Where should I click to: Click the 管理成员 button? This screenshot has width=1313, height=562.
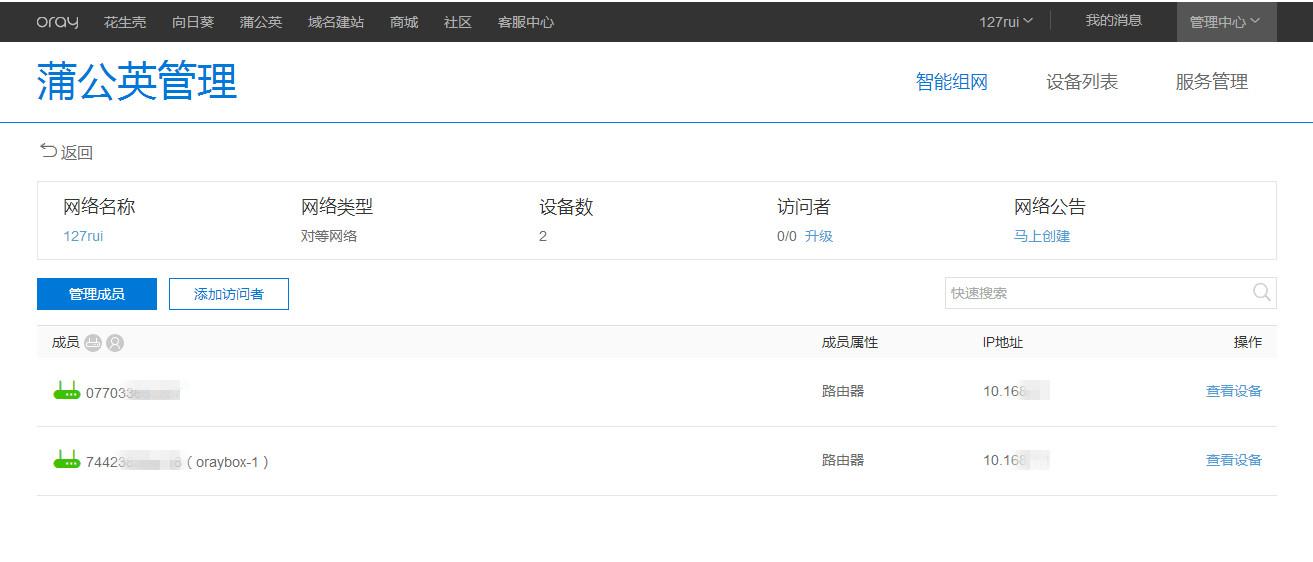point(97,294)
